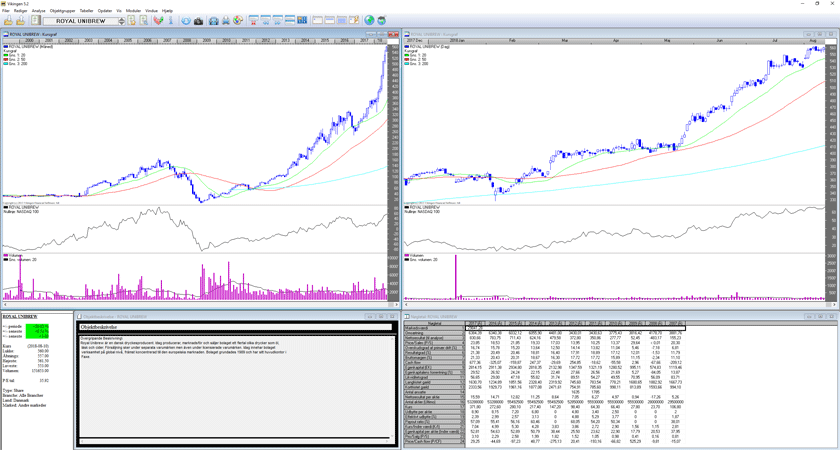Open the Opdater menu
This screenshot has width=840, height=450.
pyautogui.click(x=105, y=11)
